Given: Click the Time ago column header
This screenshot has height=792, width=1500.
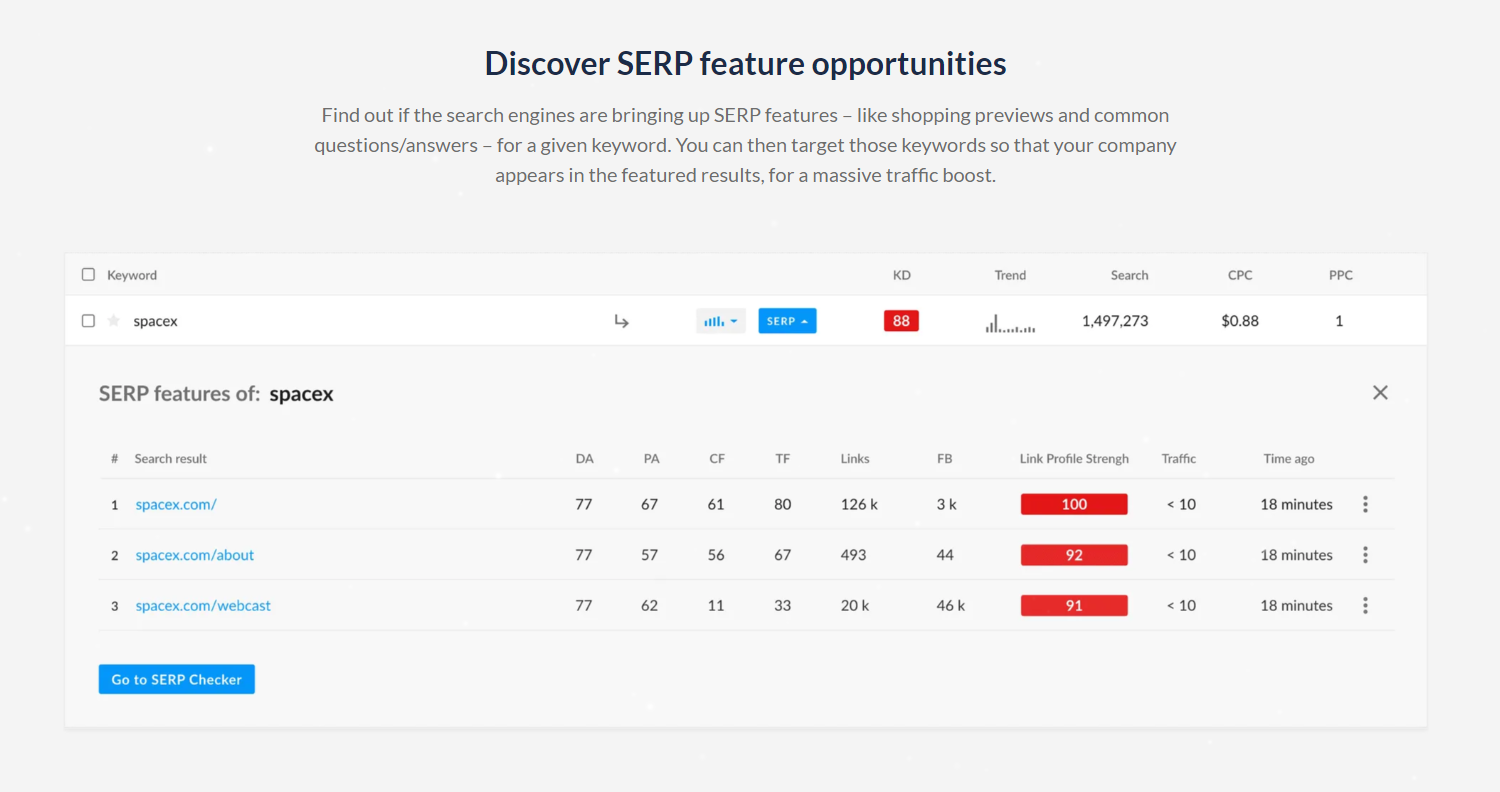Looking at the screenshot, I should pyautogui.click(x=1289, y=459).
